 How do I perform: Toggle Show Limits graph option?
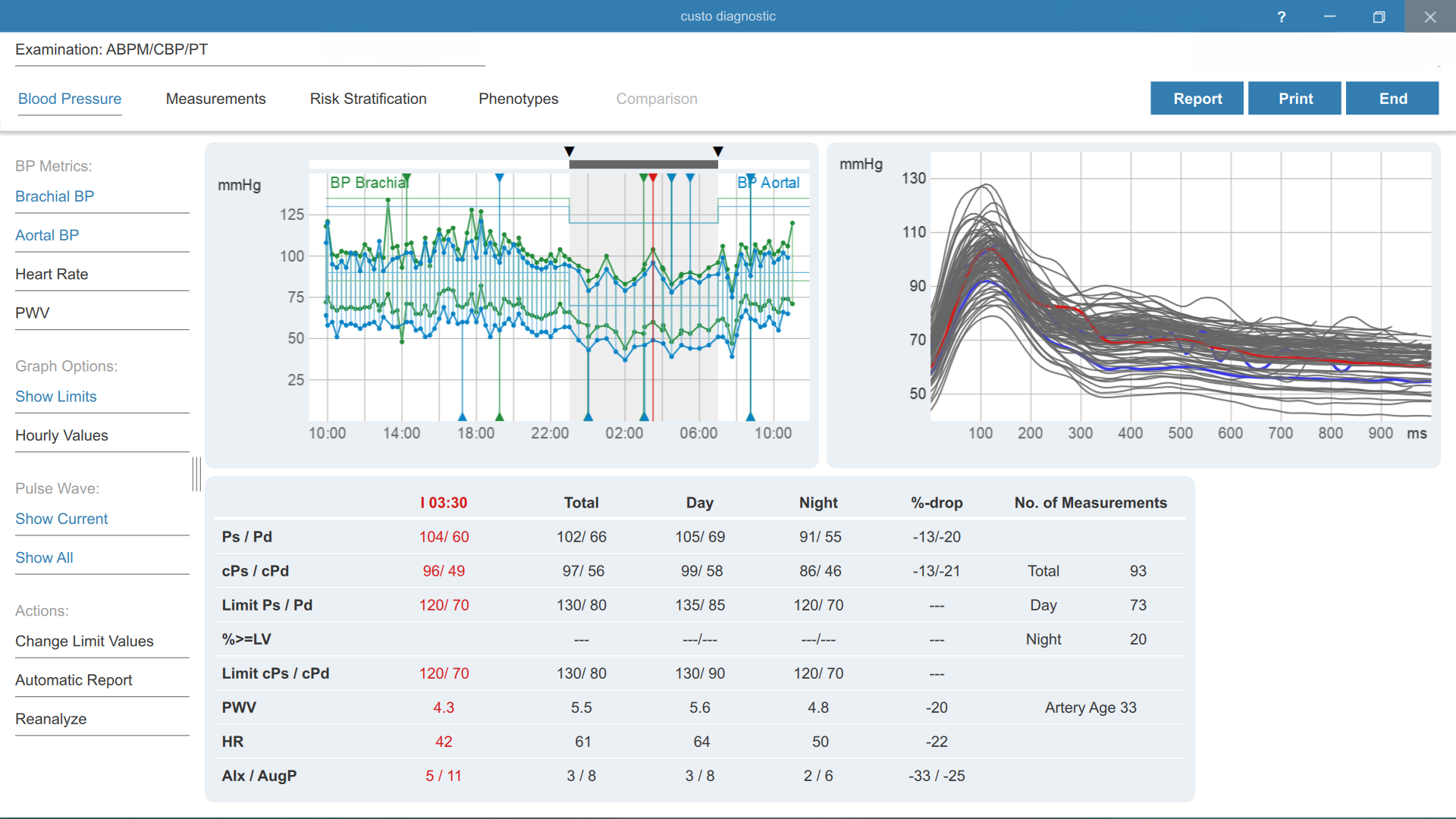pos(56,397)
